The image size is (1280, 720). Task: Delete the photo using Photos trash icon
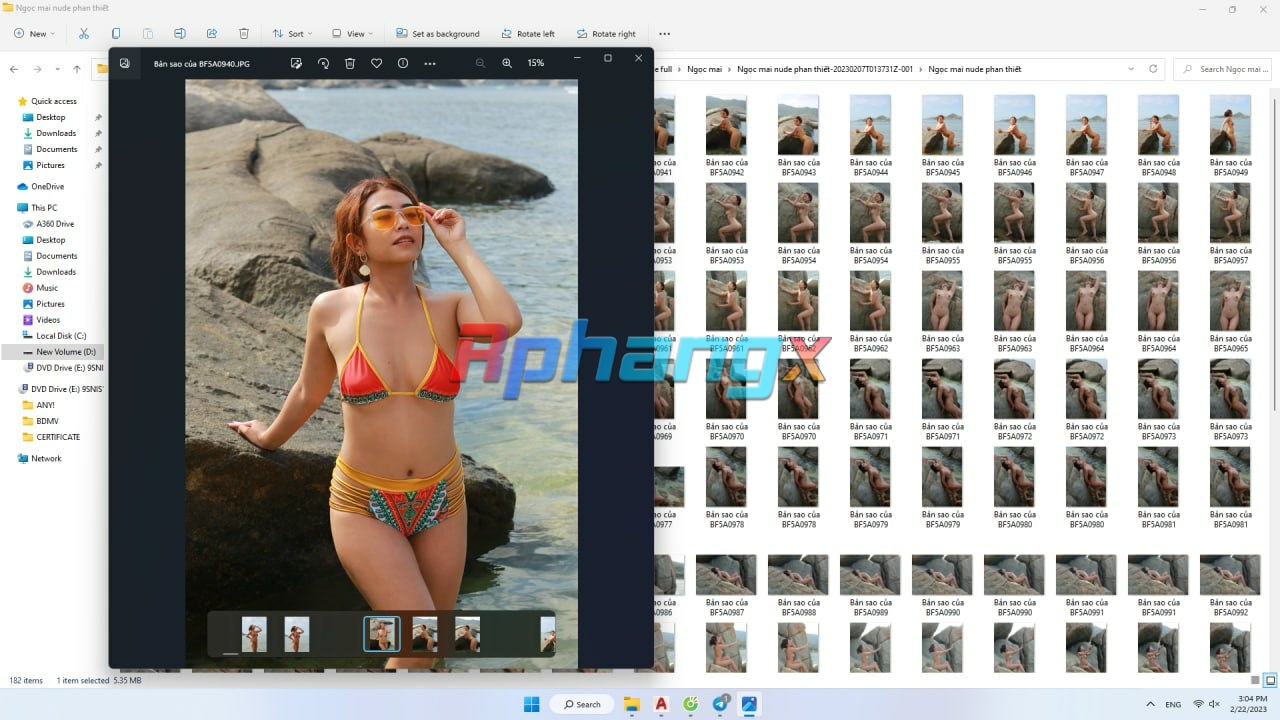point(350,63)
